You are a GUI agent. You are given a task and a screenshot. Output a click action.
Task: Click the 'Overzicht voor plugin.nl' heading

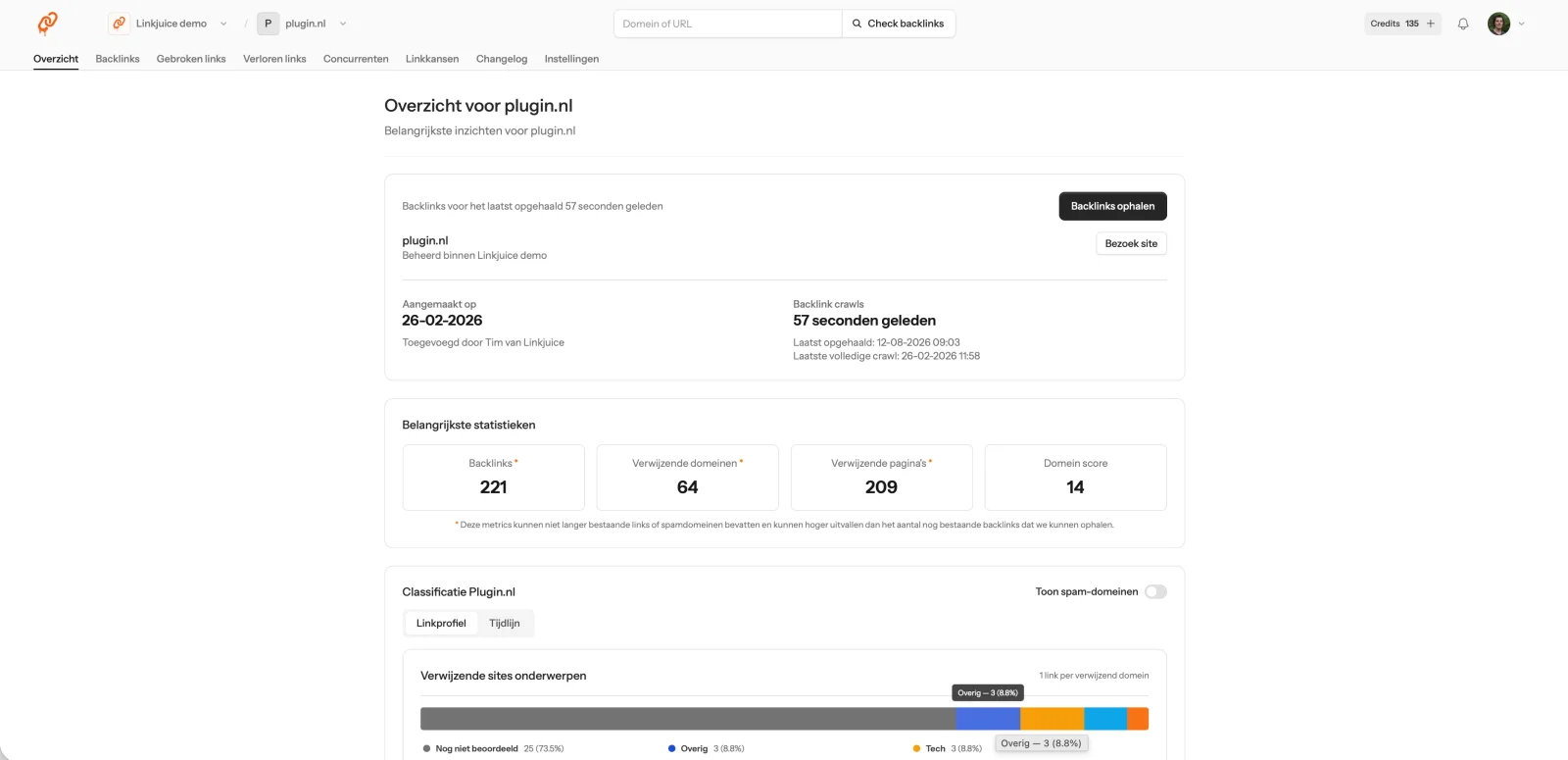pos(478,106)
